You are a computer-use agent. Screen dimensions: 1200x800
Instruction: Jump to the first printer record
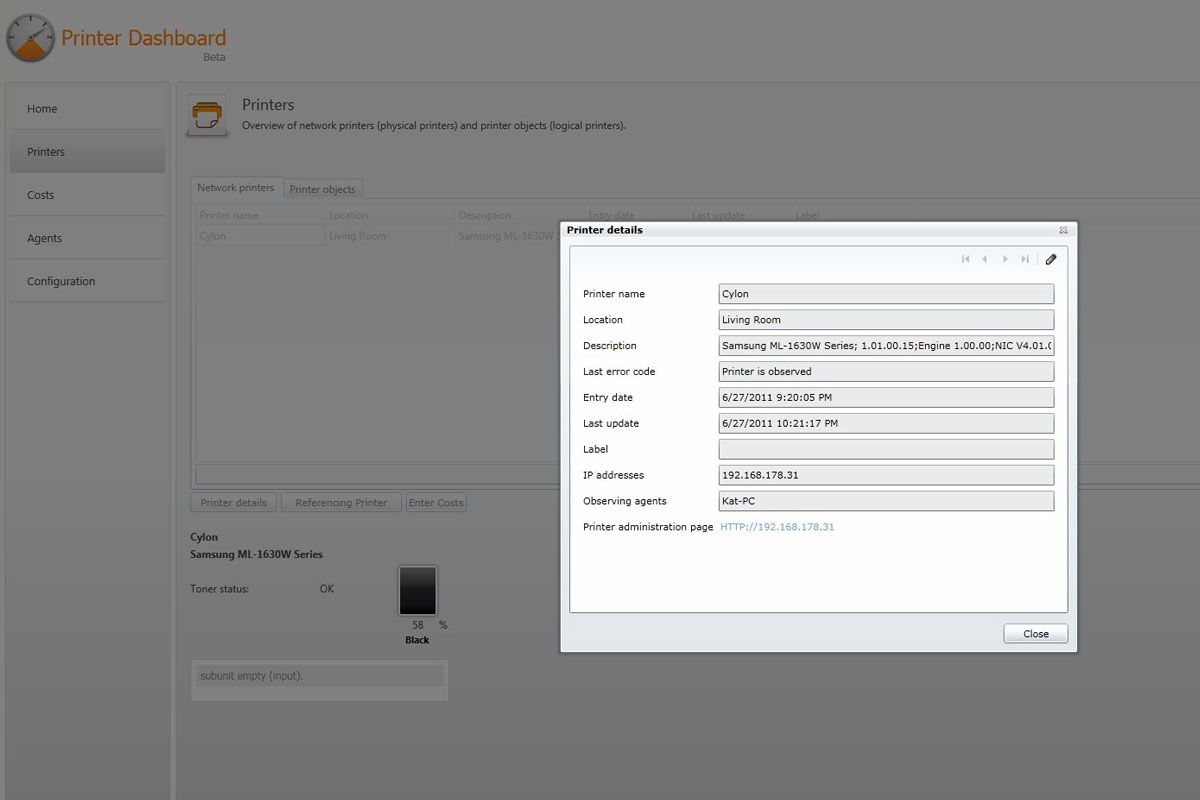tap(965, 259)
